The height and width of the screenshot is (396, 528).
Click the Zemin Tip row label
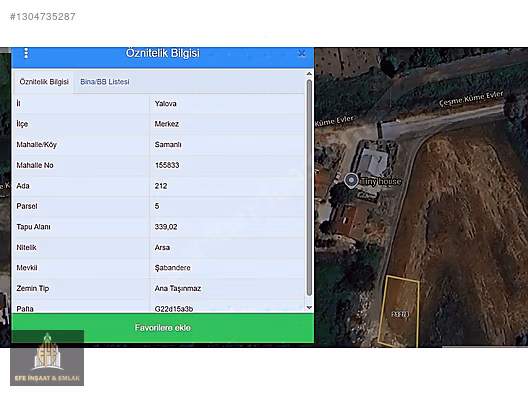coord(33,289)
